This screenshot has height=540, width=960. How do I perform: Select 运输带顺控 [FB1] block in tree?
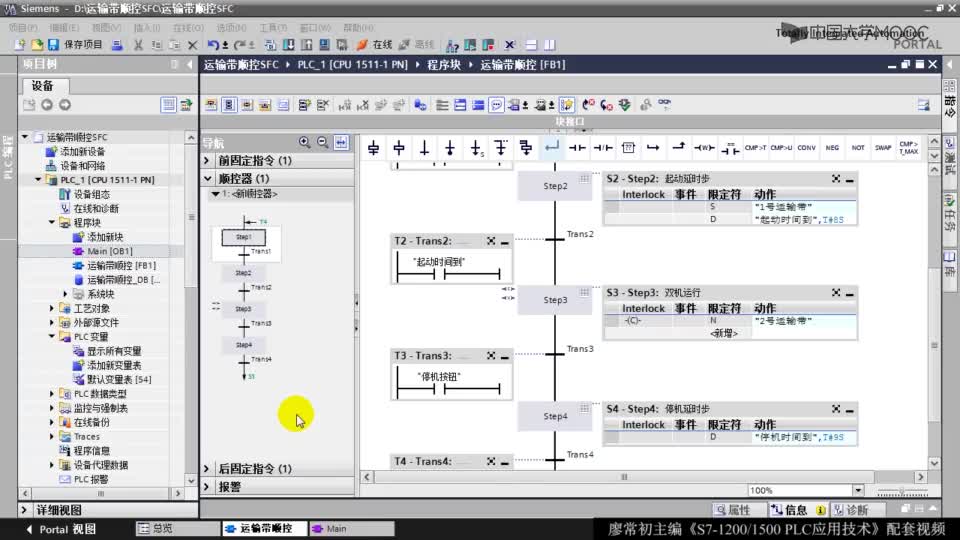click(x=121, y=266)
